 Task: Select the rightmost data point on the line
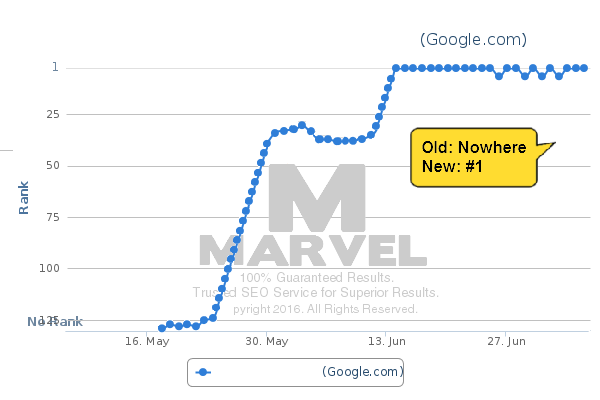[584, 68]
